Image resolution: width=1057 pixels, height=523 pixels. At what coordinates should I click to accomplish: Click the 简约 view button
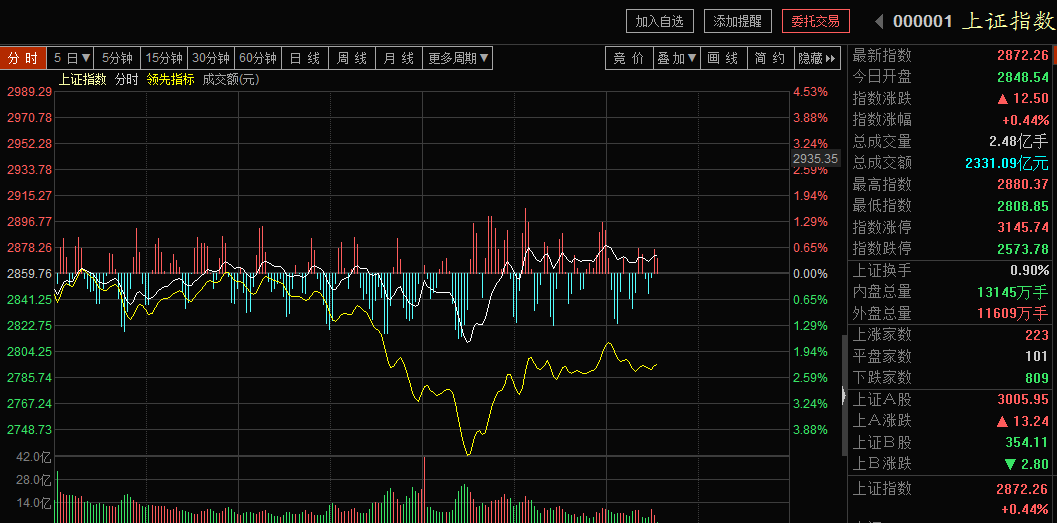point(771,59)
